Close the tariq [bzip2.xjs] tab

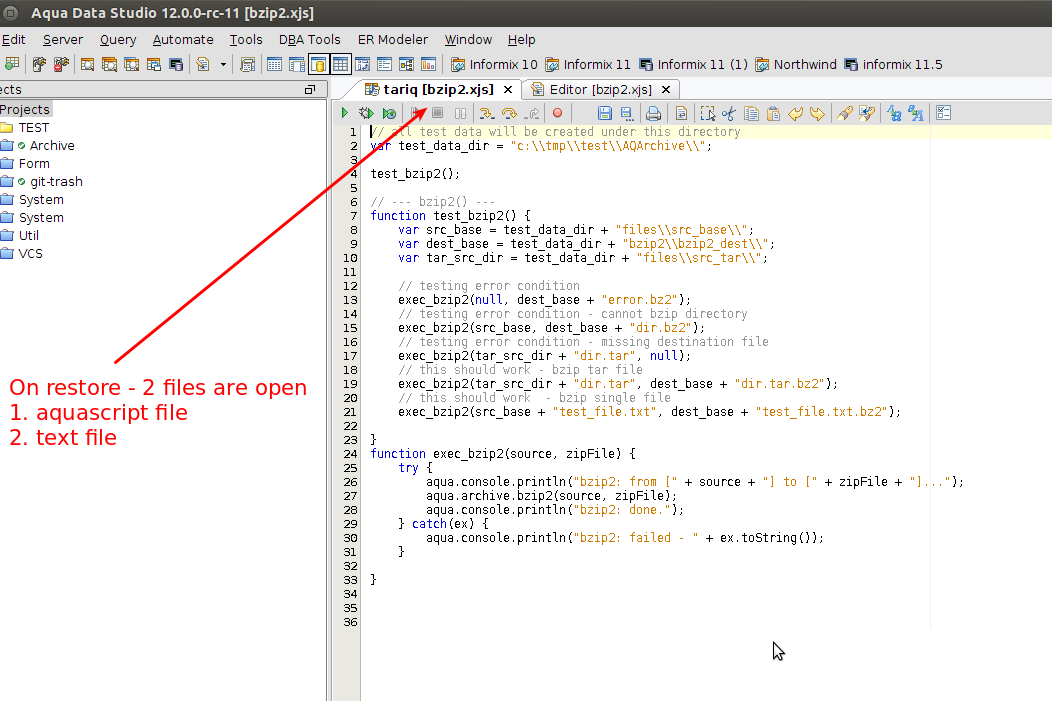(x=508, y=90)
